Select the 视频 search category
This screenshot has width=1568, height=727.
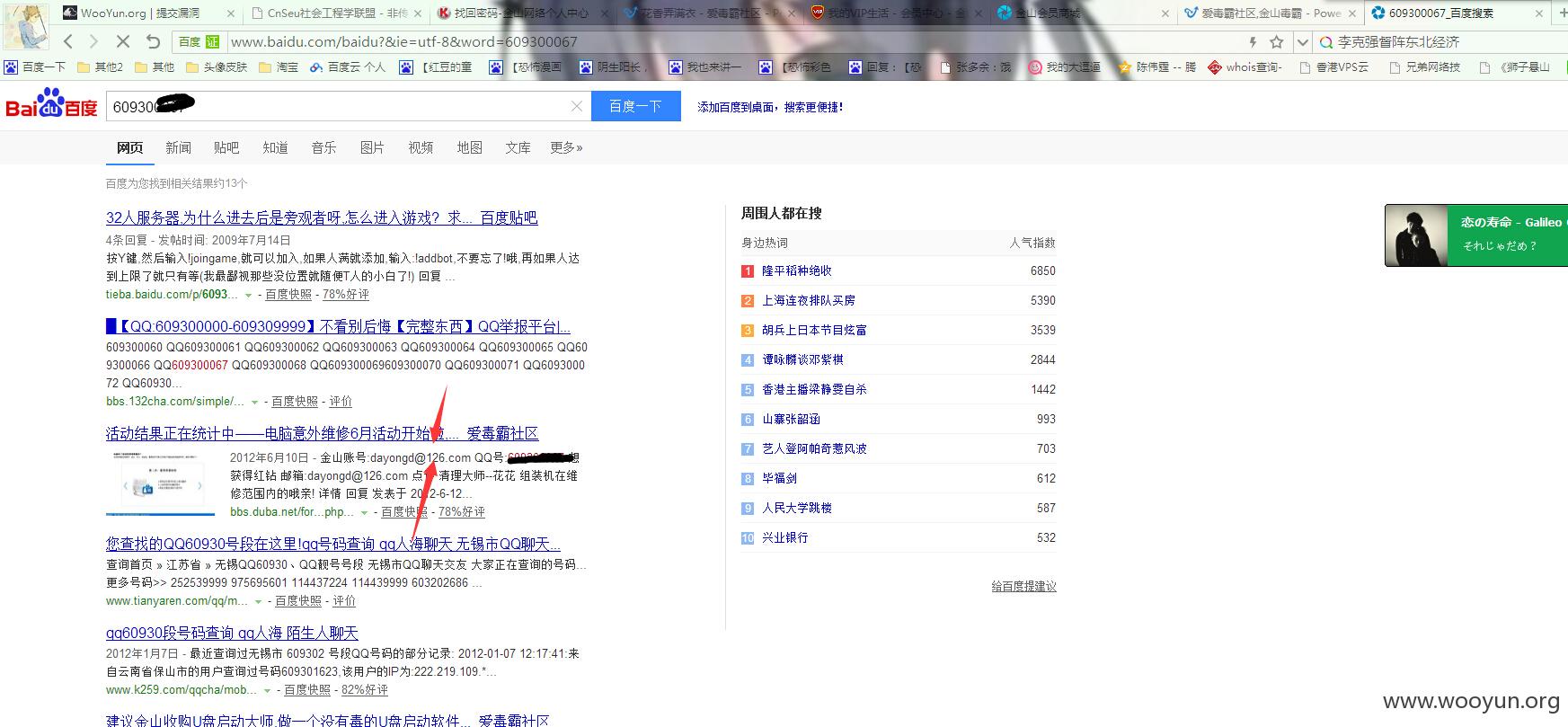tap(421, 147)
